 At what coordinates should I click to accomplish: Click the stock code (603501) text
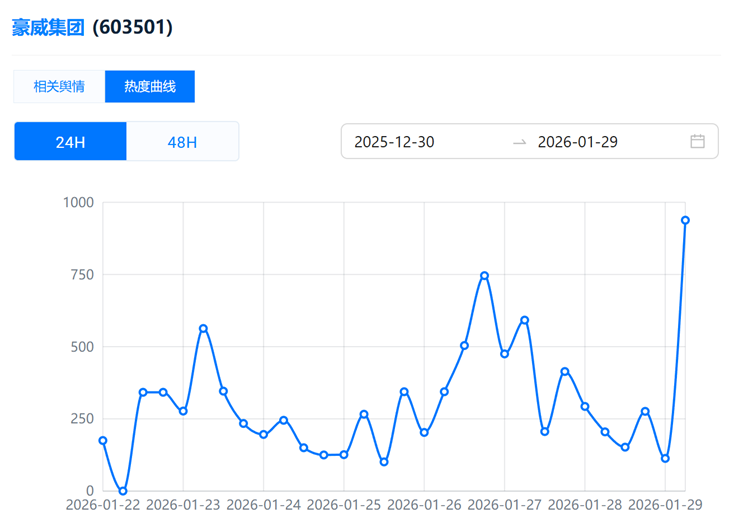point(133,28)
